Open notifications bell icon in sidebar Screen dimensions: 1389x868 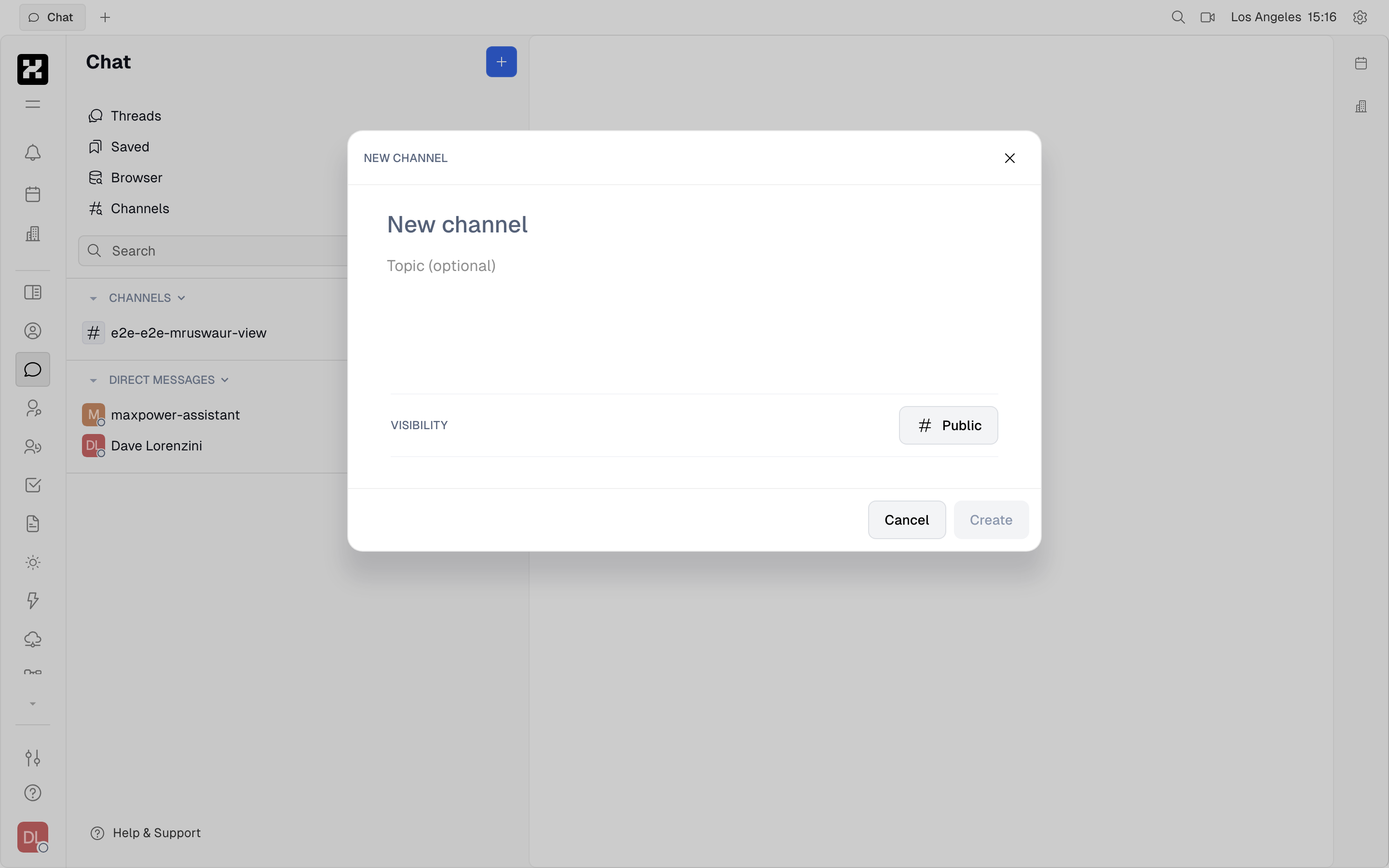33,153
